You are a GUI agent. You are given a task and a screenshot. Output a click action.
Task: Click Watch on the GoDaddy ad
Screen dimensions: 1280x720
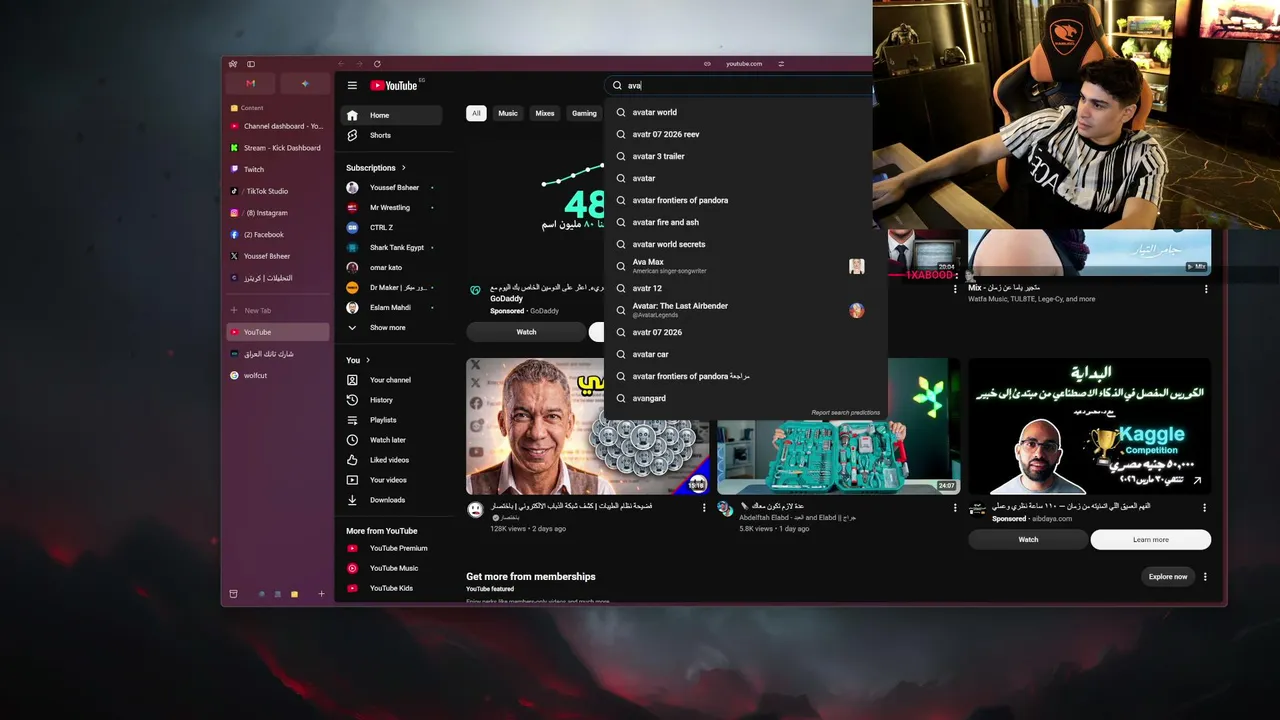pyautogui.click(x=526, y=332)
